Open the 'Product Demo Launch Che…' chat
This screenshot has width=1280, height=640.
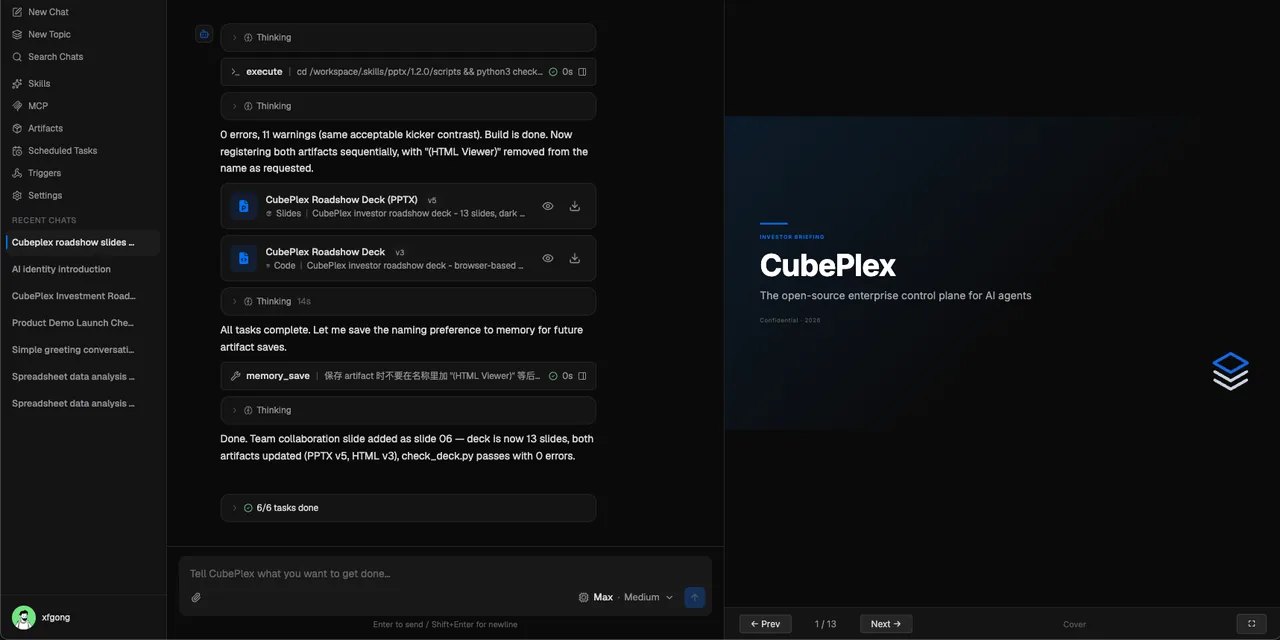(x=83, y=323)
